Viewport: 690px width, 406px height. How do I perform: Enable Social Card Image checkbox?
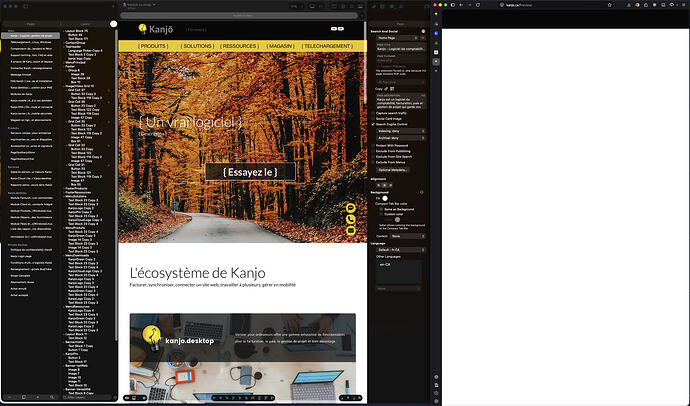[x=373, y=119]
